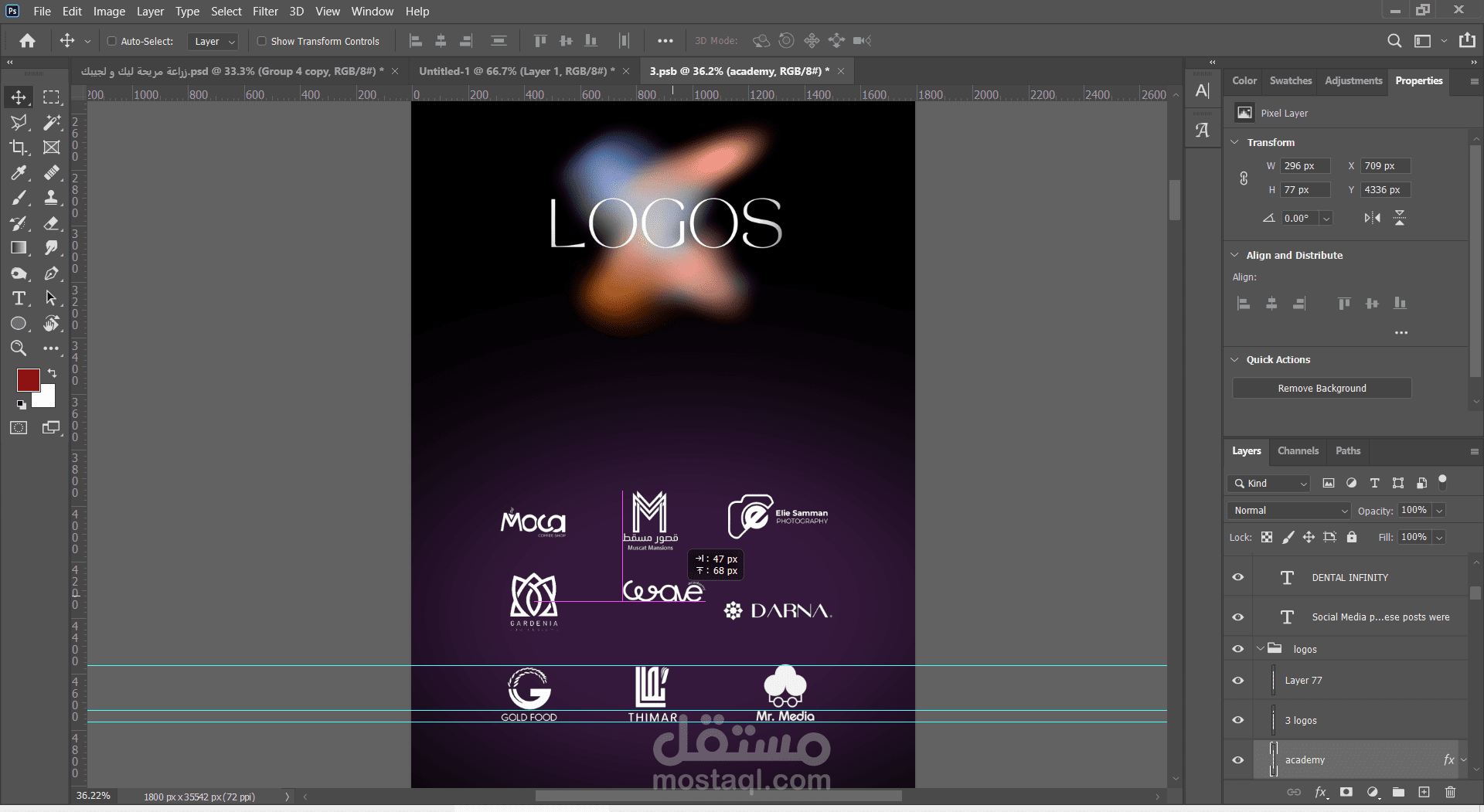Show more align options ellipsis button
This screenshot has width=1484, height=812.
click(x=1401, y=333)
